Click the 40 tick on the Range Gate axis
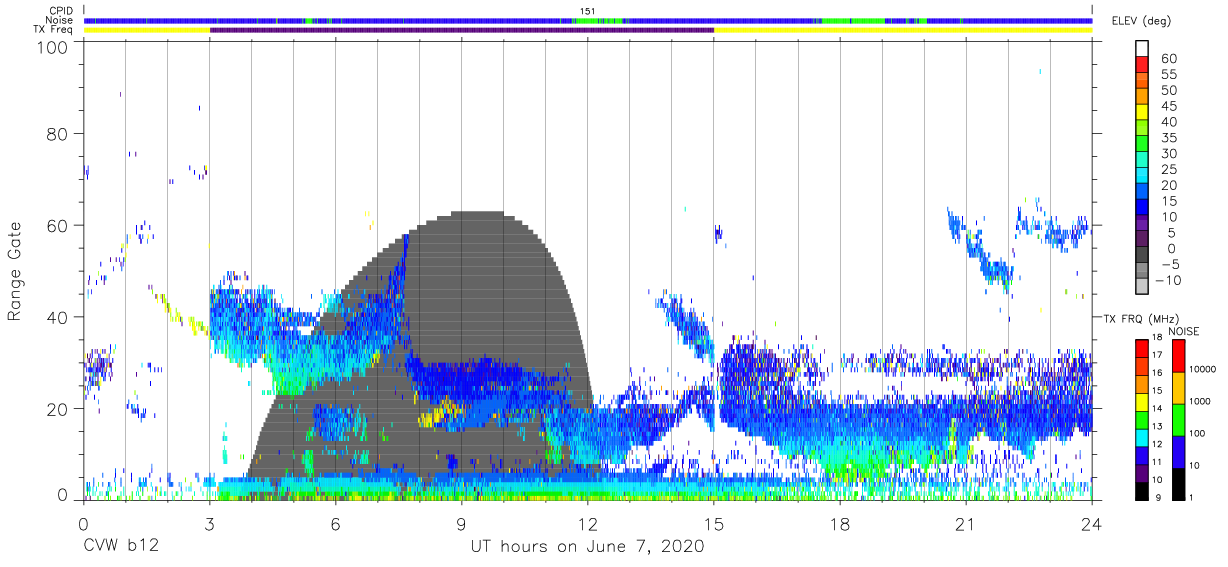 pos(58,317)
